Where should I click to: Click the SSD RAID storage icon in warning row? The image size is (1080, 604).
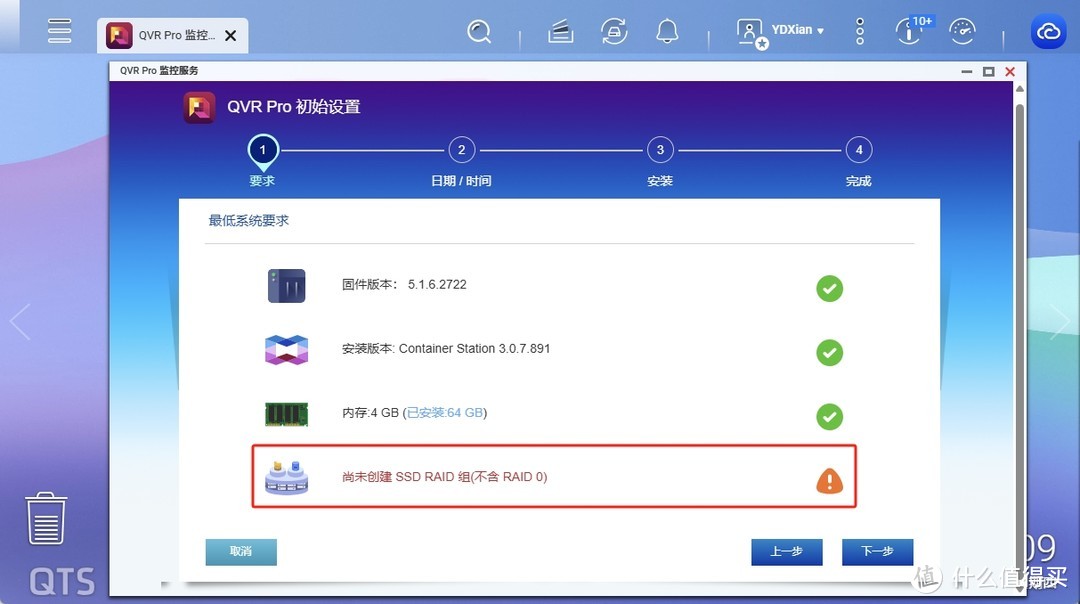[x=287, y=478]
